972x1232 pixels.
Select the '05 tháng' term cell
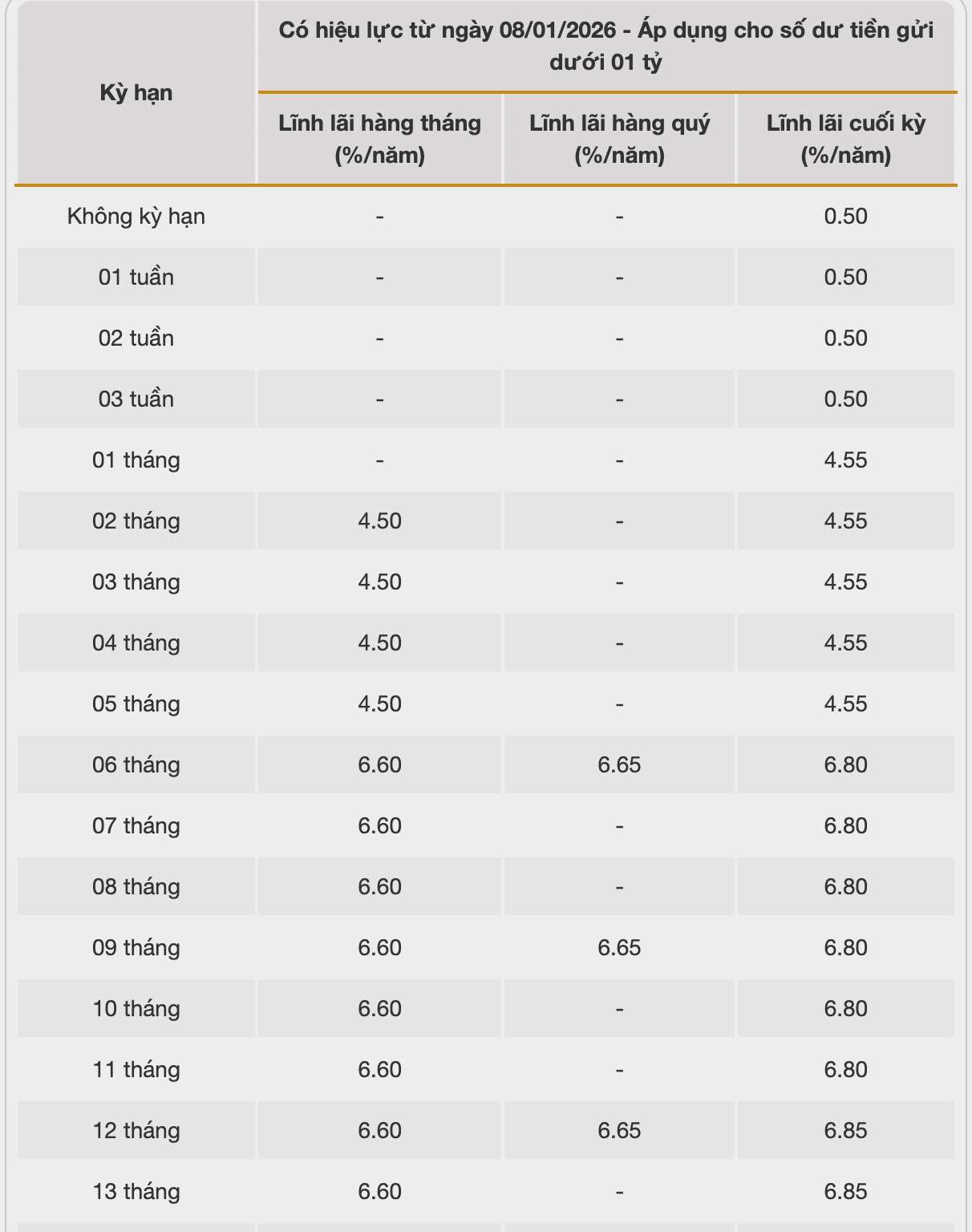[136, 704]
